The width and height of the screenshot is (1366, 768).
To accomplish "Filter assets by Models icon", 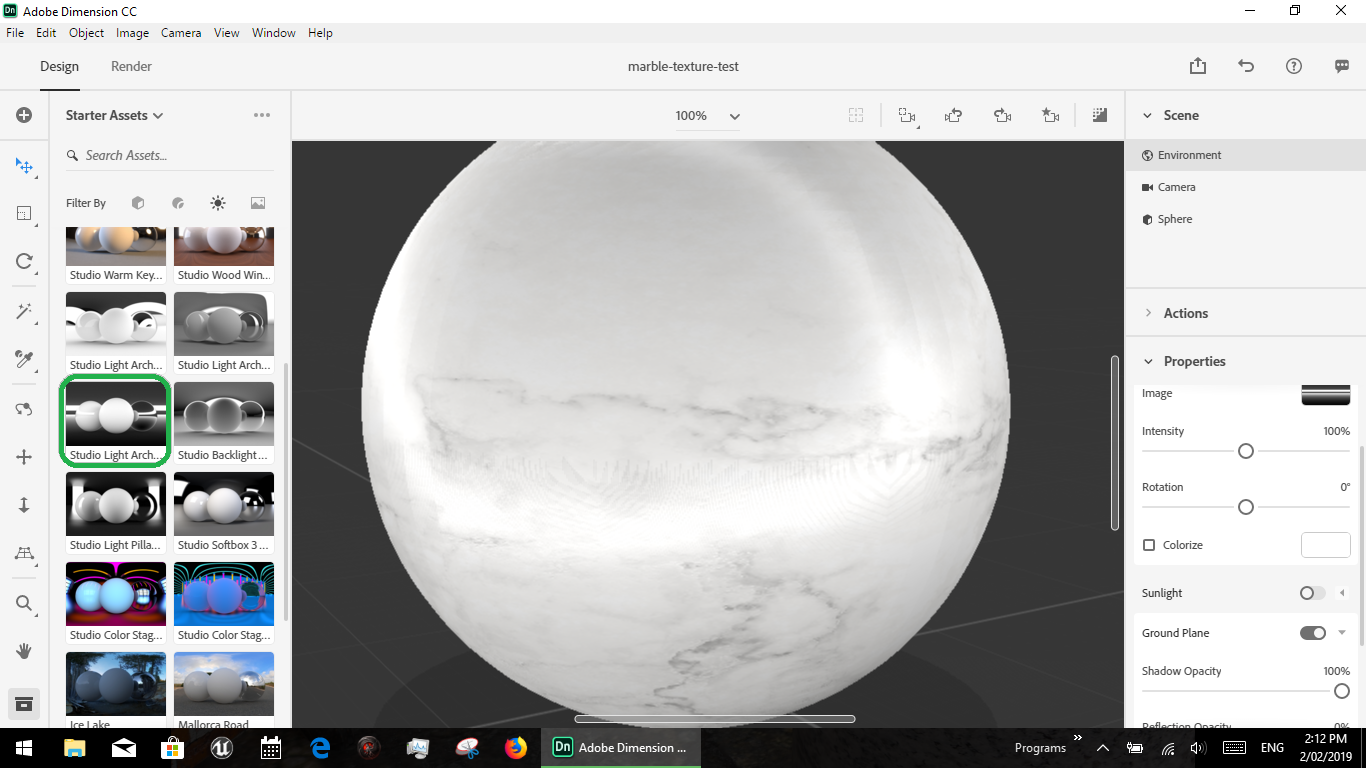I will (138, 203).
